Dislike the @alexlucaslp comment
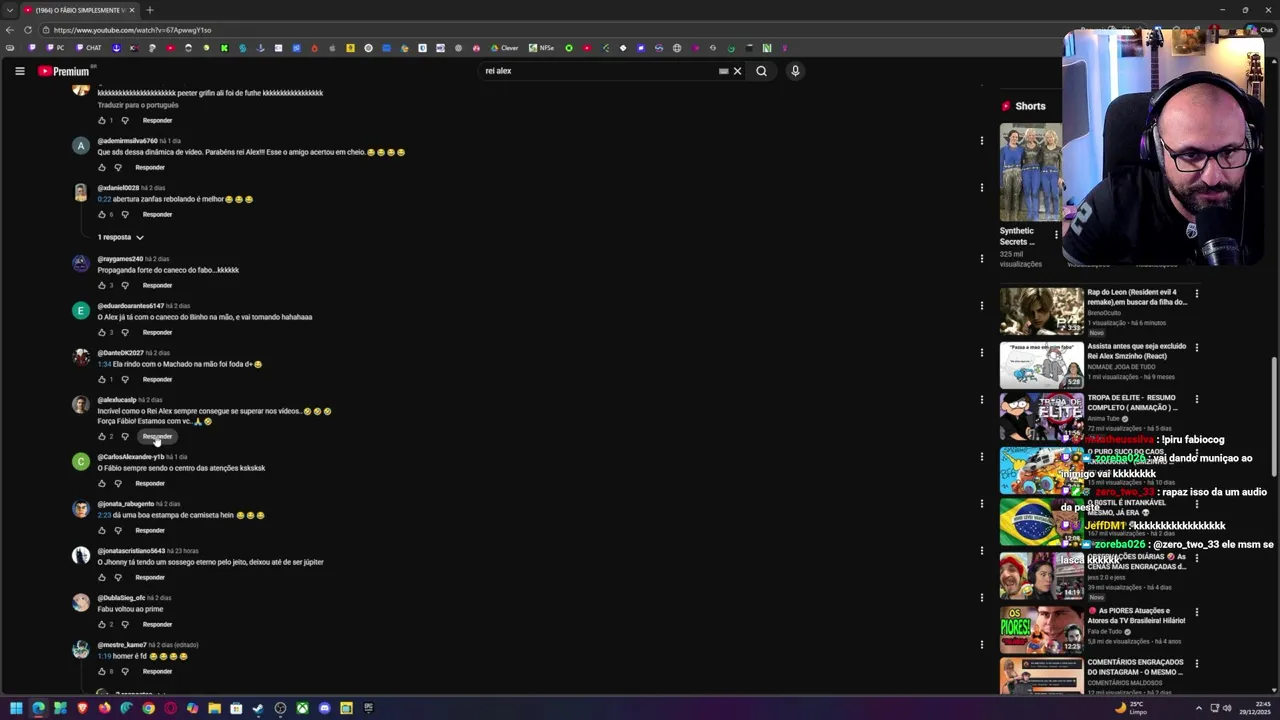The height and width of the screenshot is (720, 1280). point(125,436)
